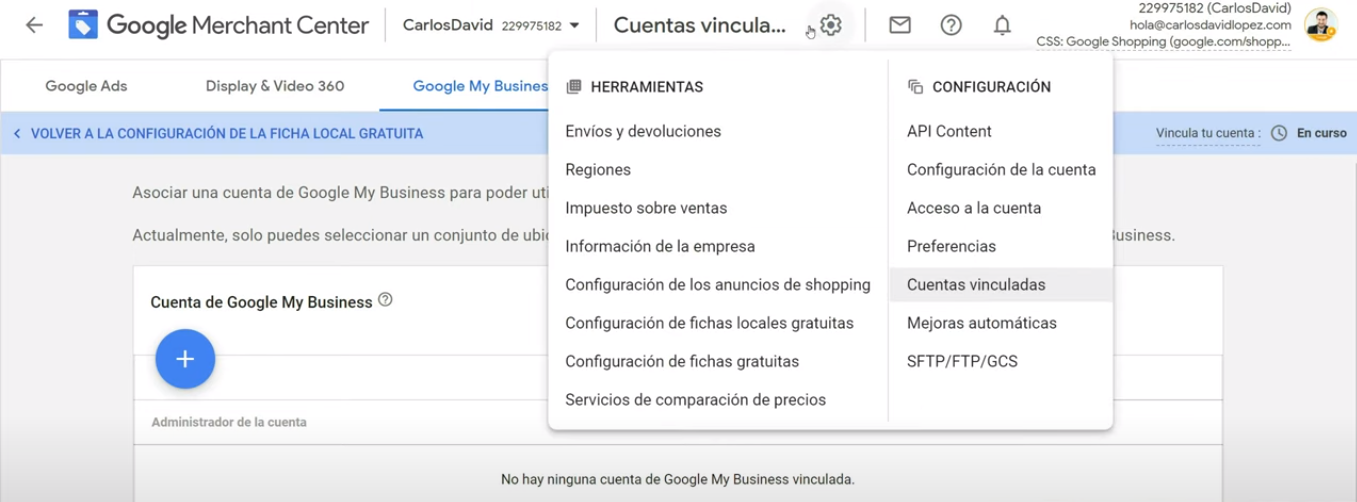Open Configuración de fichas gratuitas

[x=682, y=361]
